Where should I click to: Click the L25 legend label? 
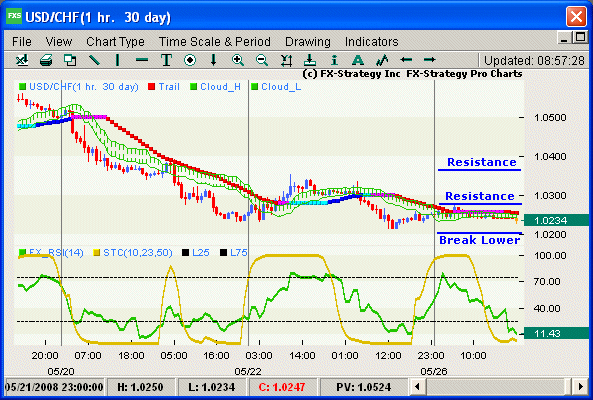coord(200,253)
